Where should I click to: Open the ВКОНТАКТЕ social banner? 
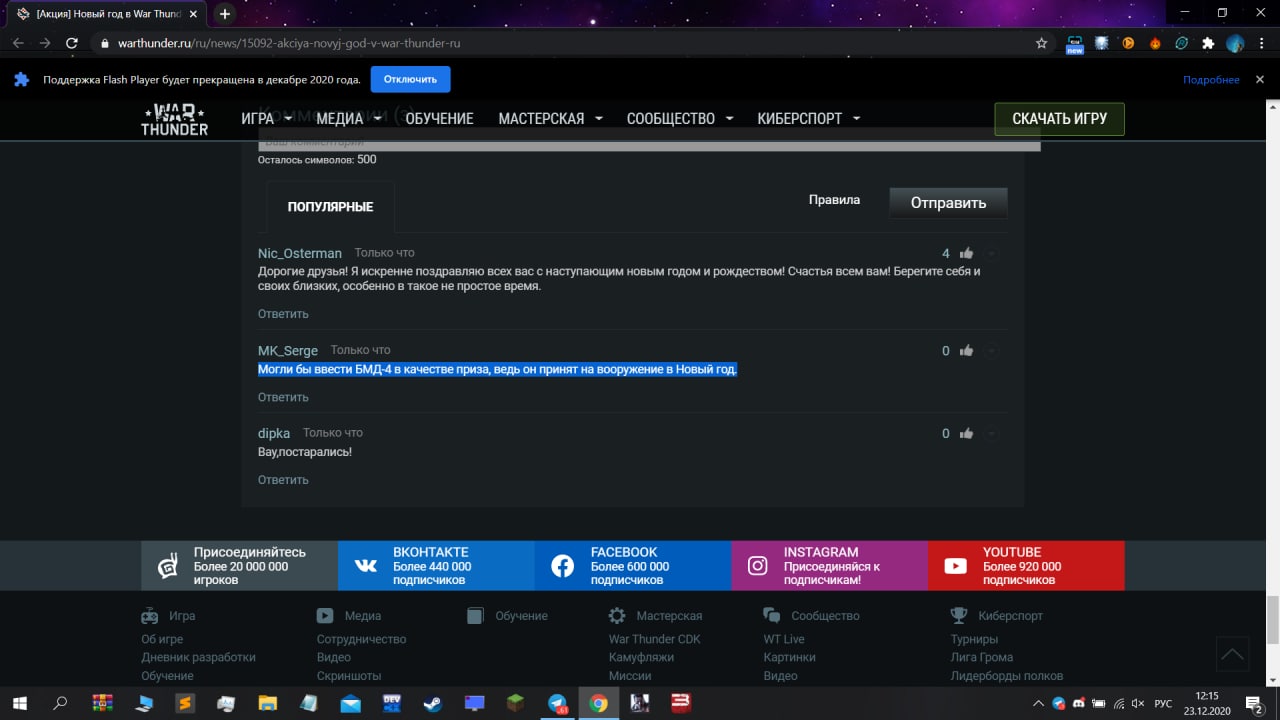tap(436, 566)
